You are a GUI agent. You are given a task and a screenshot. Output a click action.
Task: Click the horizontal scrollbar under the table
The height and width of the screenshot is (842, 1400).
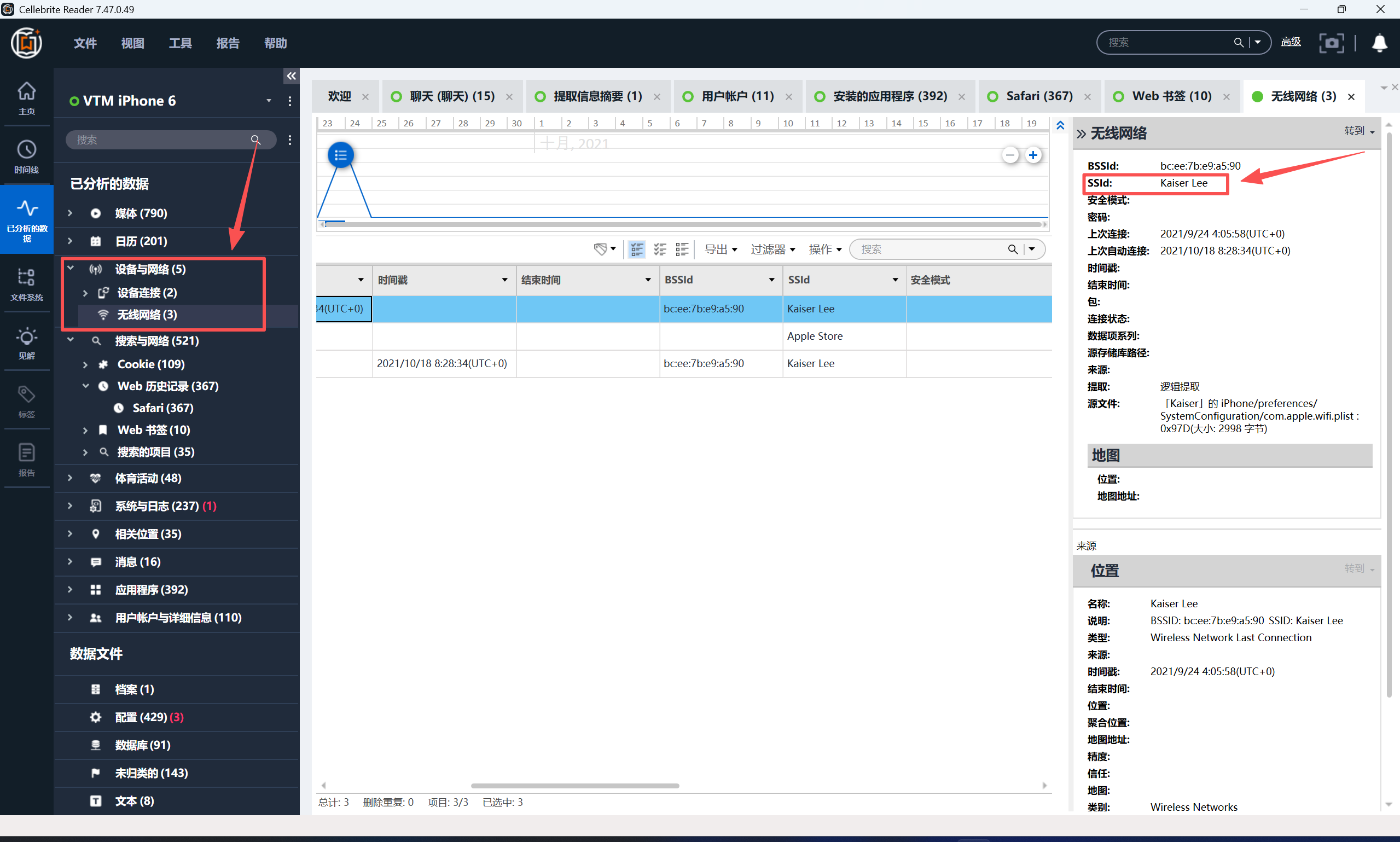click(x=574, y=785)
